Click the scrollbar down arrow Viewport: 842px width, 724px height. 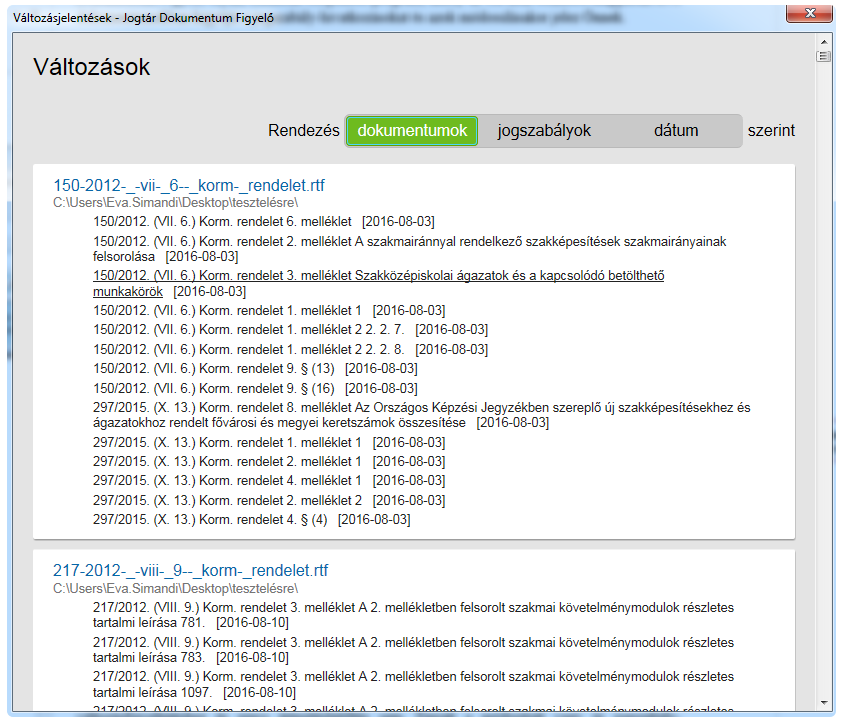point(824,702)
